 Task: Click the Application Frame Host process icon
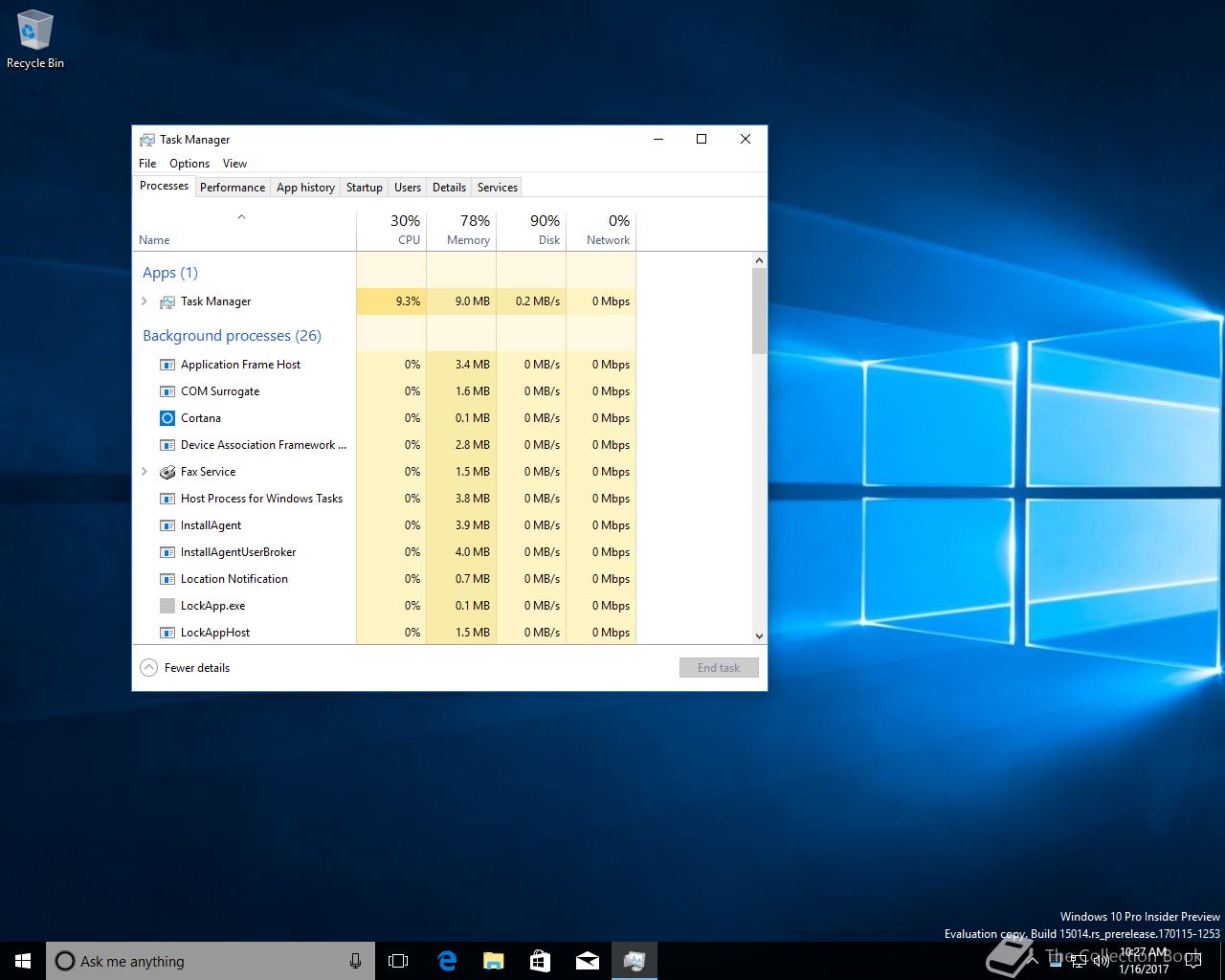(167, 365)
